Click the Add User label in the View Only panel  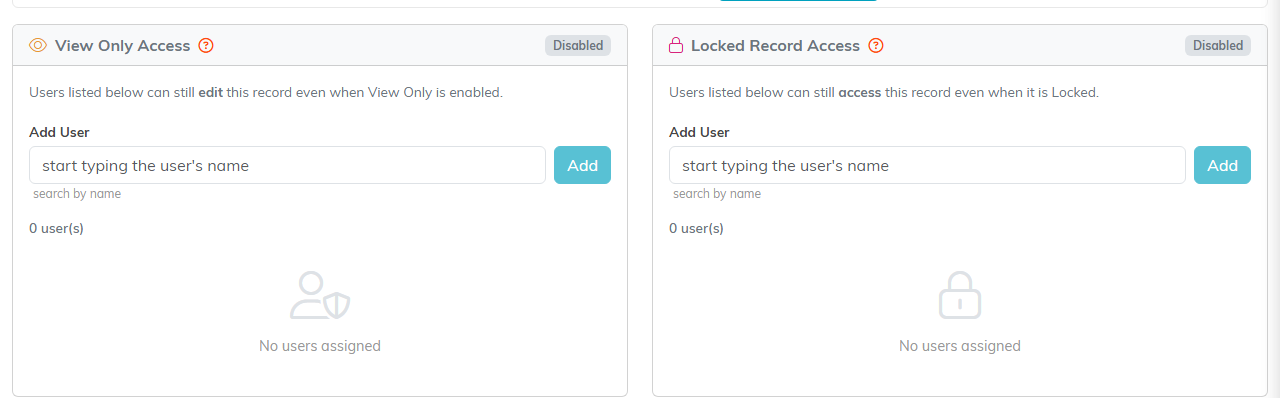59,132
